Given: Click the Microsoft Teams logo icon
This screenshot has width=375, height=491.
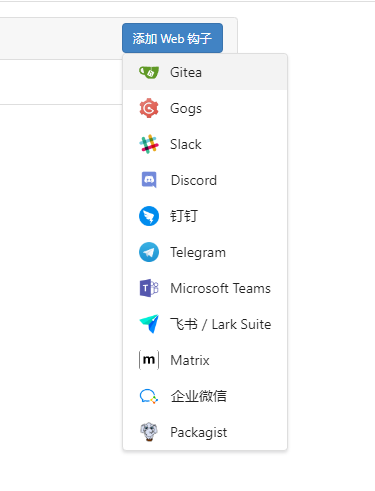Looking at the screenshot, I should (149, 288).
